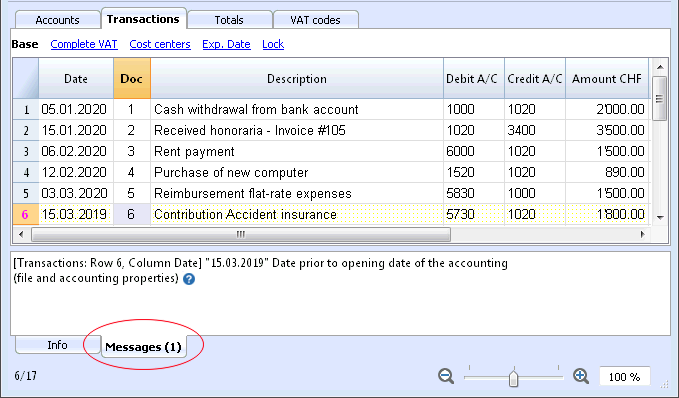Click the debit account cell 5830
679x398 pixels.
click(474, 193)
